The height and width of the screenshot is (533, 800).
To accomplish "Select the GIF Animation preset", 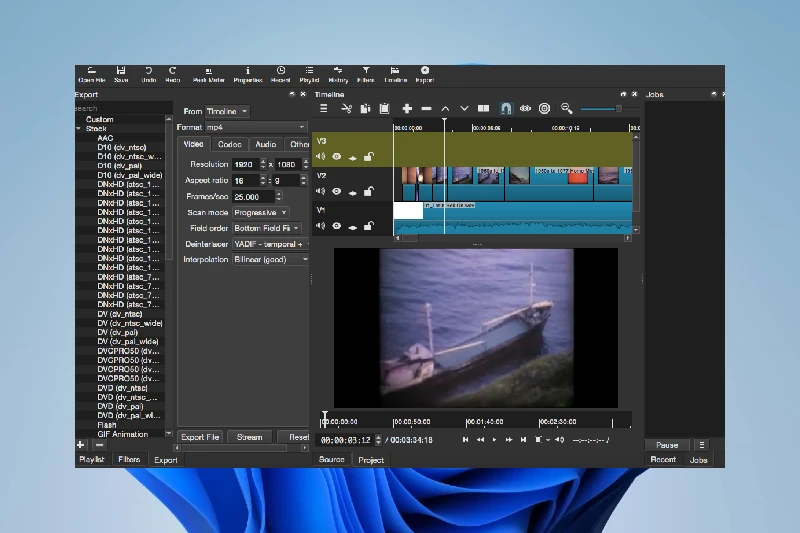I will 122,434.
